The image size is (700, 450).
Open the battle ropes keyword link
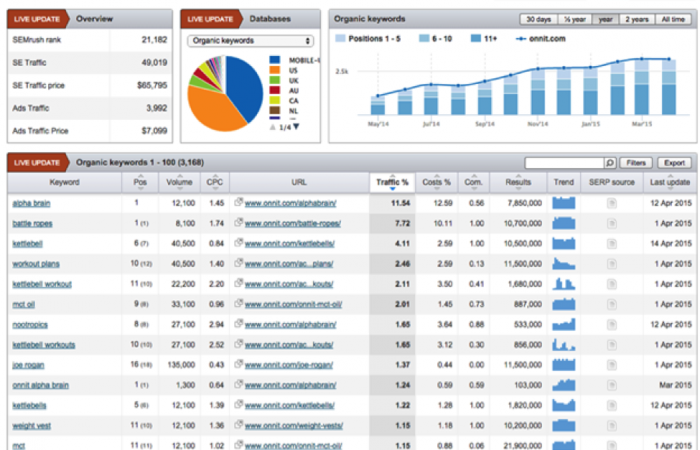pyautogui.click(x=32, y=223)
